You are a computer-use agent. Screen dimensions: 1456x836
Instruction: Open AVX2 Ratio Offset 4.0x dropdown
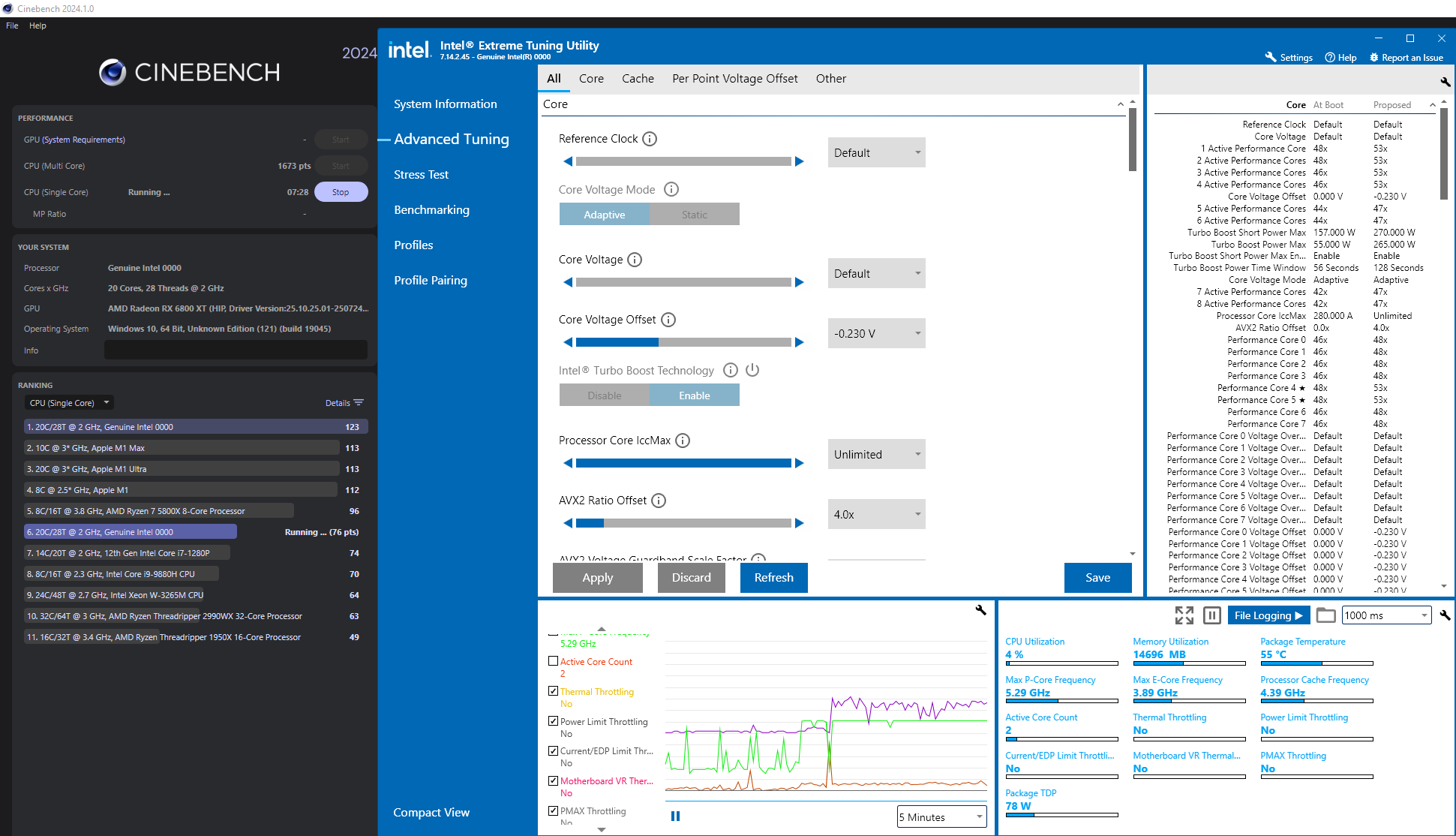pos(877,514)
